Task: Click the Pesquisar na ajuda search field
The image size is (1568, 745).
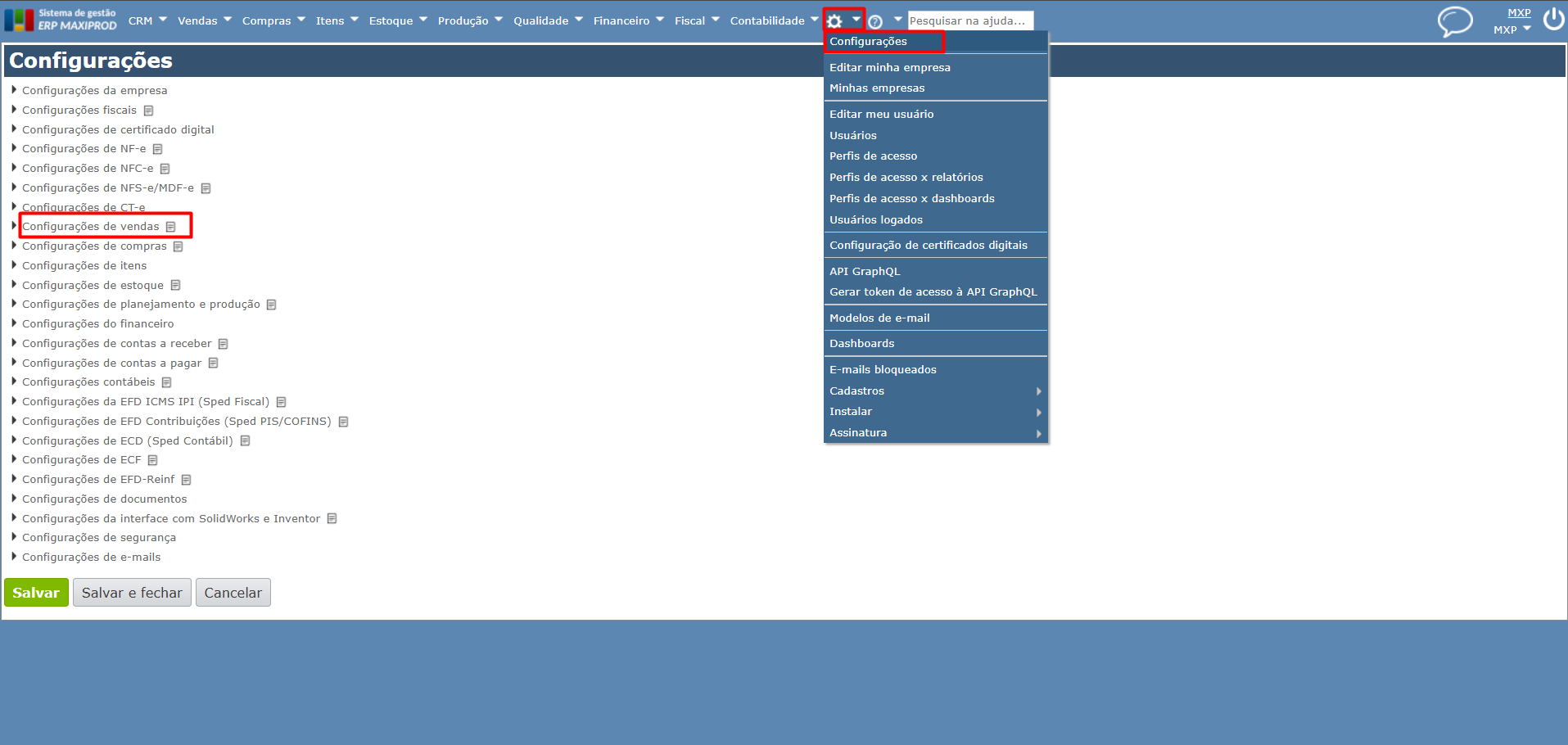Action: point(970,20)
